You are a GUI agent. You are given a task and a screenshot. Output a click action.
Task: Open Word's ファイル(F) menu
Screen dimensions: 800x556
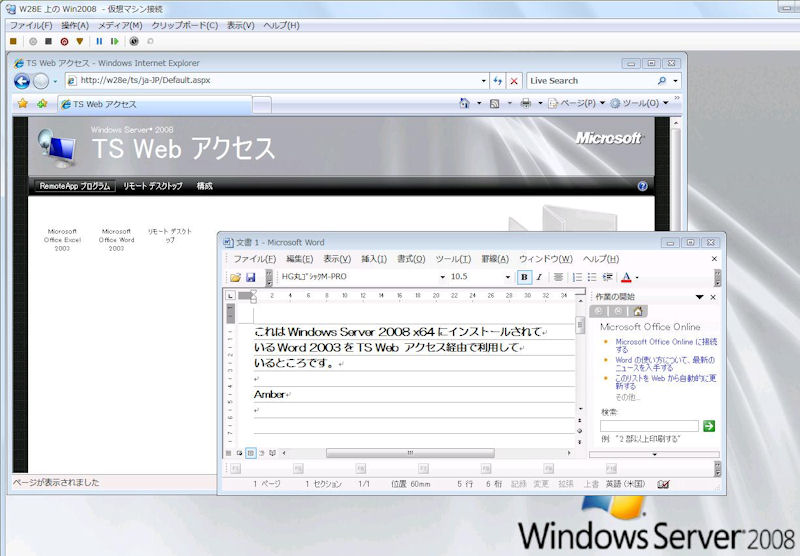click(255, 259)
